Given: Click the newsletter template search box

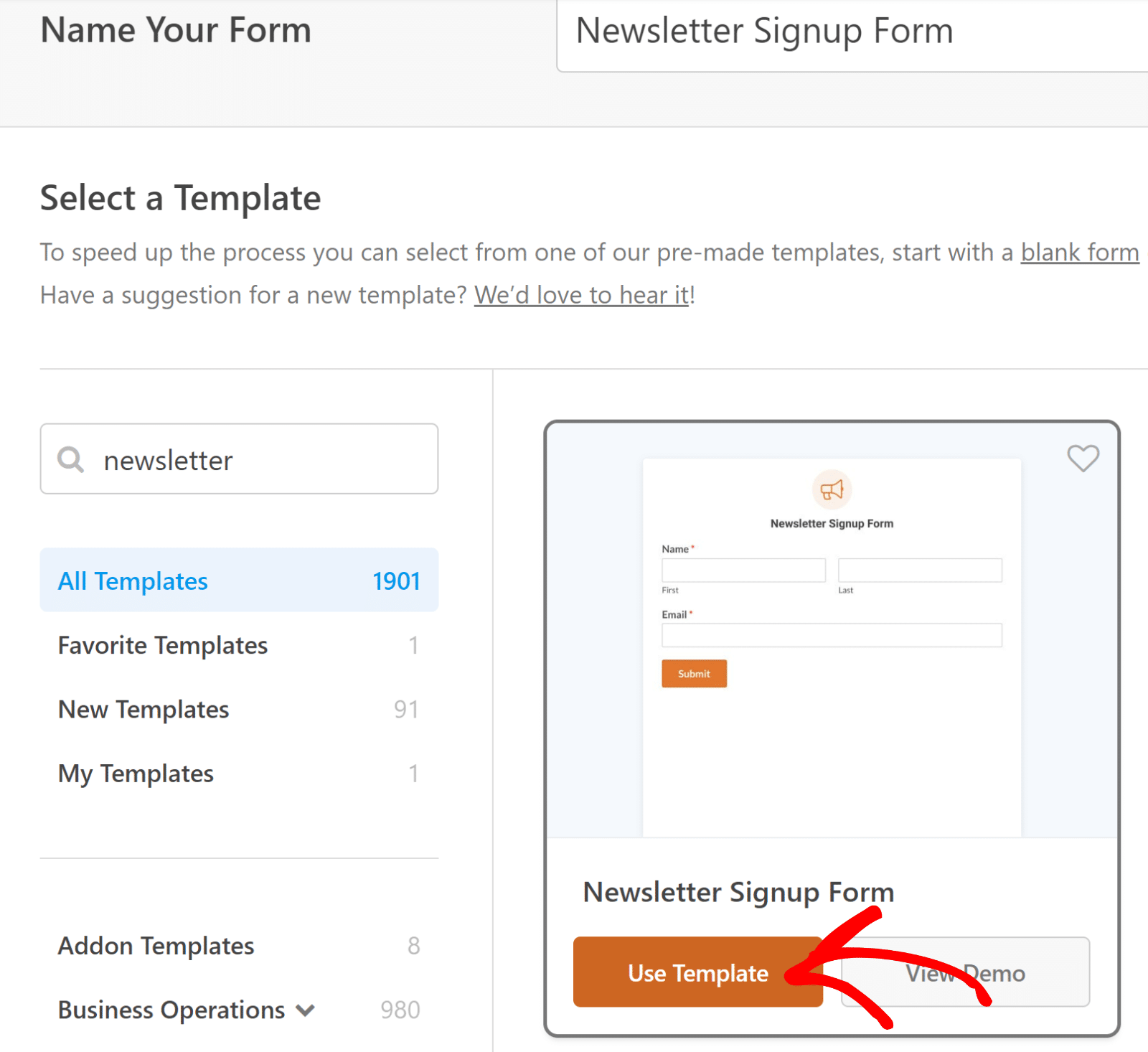Looking at the screenshot, I should [x=239, y=459].
